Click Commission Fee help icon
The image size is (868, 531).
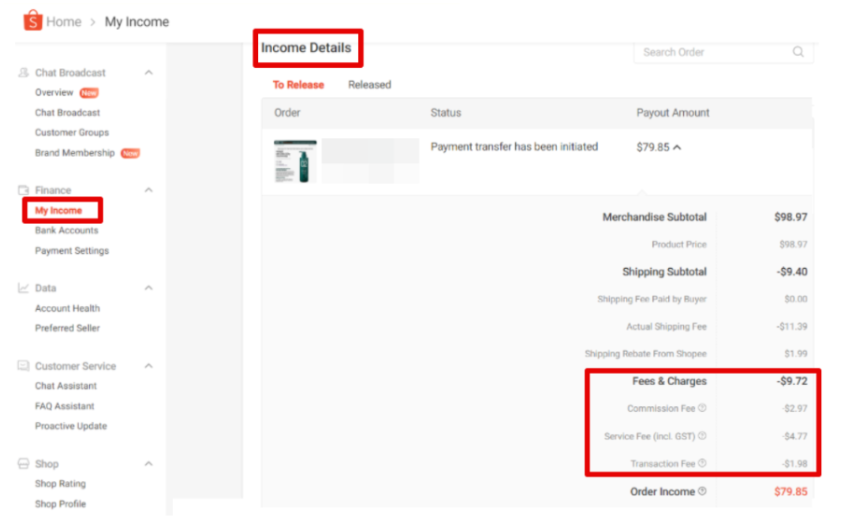click(702, 408)
